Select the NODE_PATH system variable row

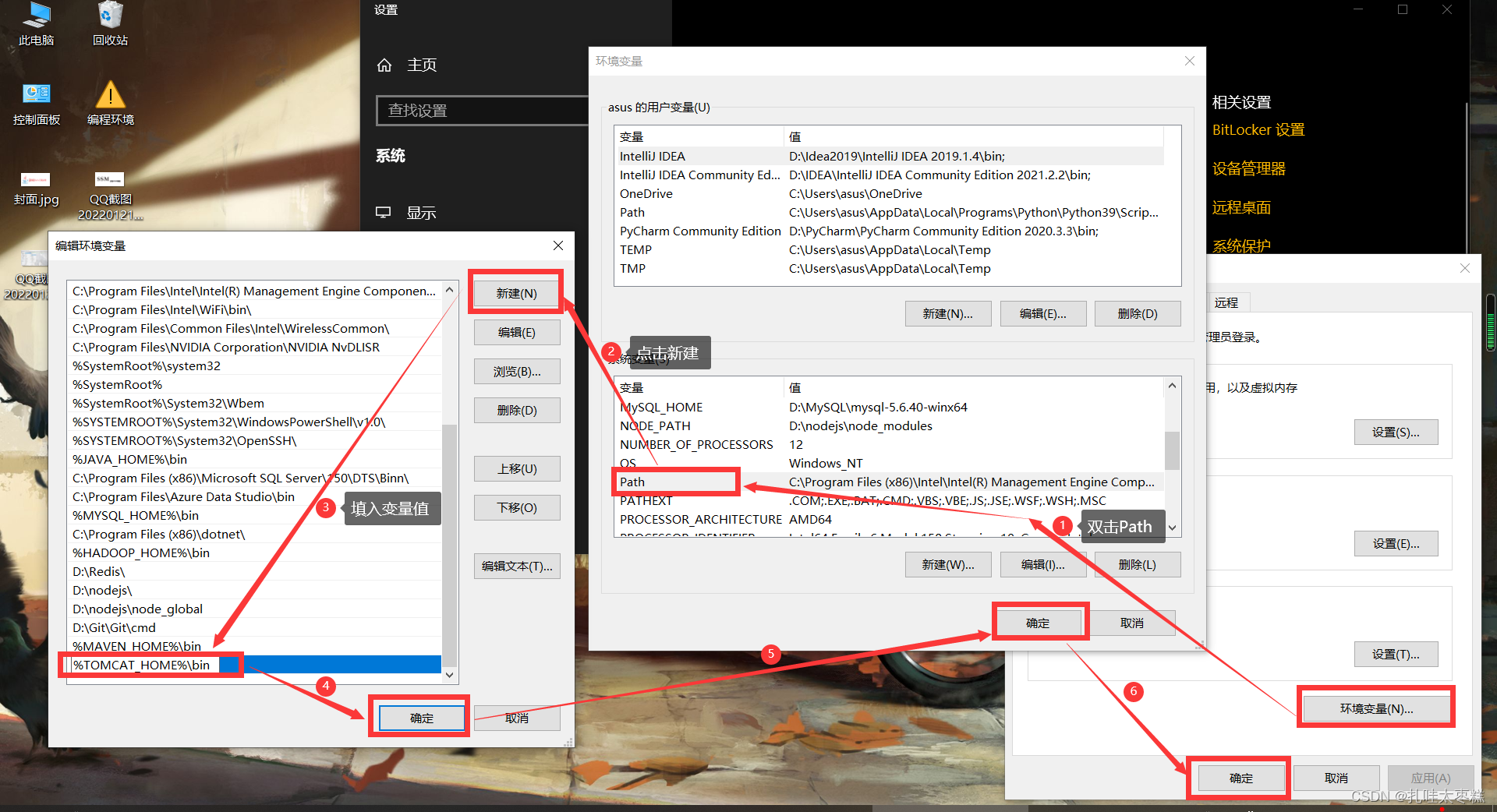889,425
